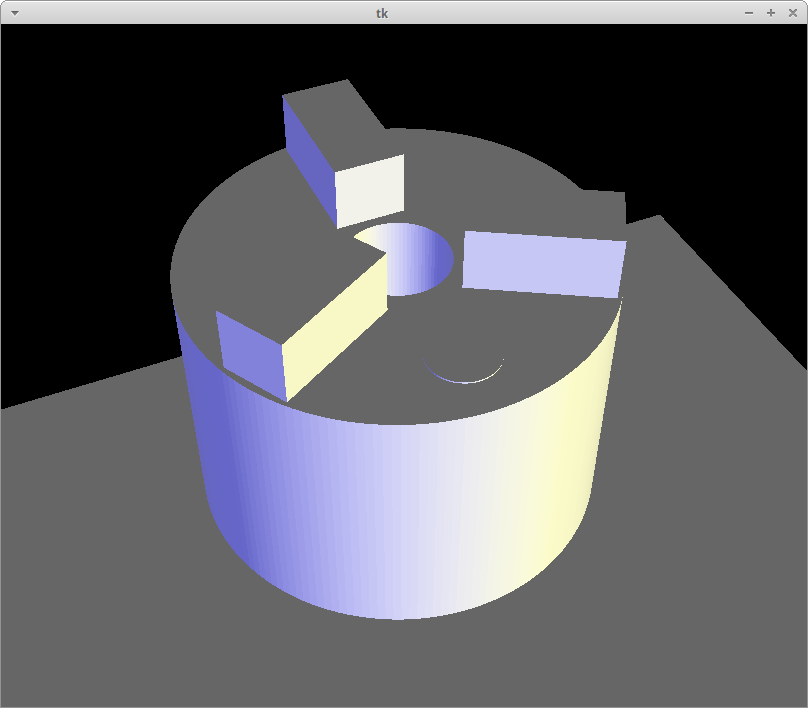
Task: Open the window menu arrow in title bar
Action: point(15,13)
